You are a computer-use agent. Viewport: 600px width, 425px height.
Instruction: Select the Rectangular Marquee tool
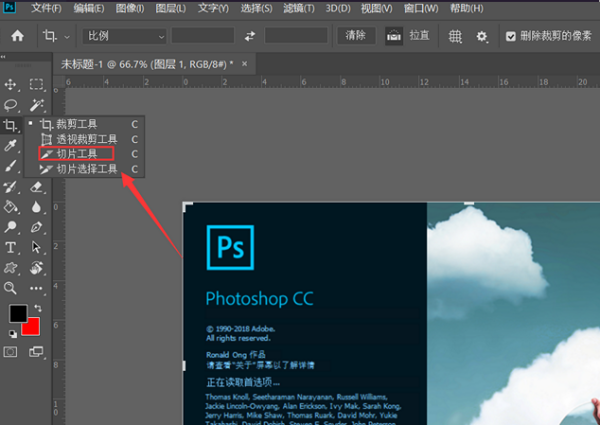click(x=36, y=84)
